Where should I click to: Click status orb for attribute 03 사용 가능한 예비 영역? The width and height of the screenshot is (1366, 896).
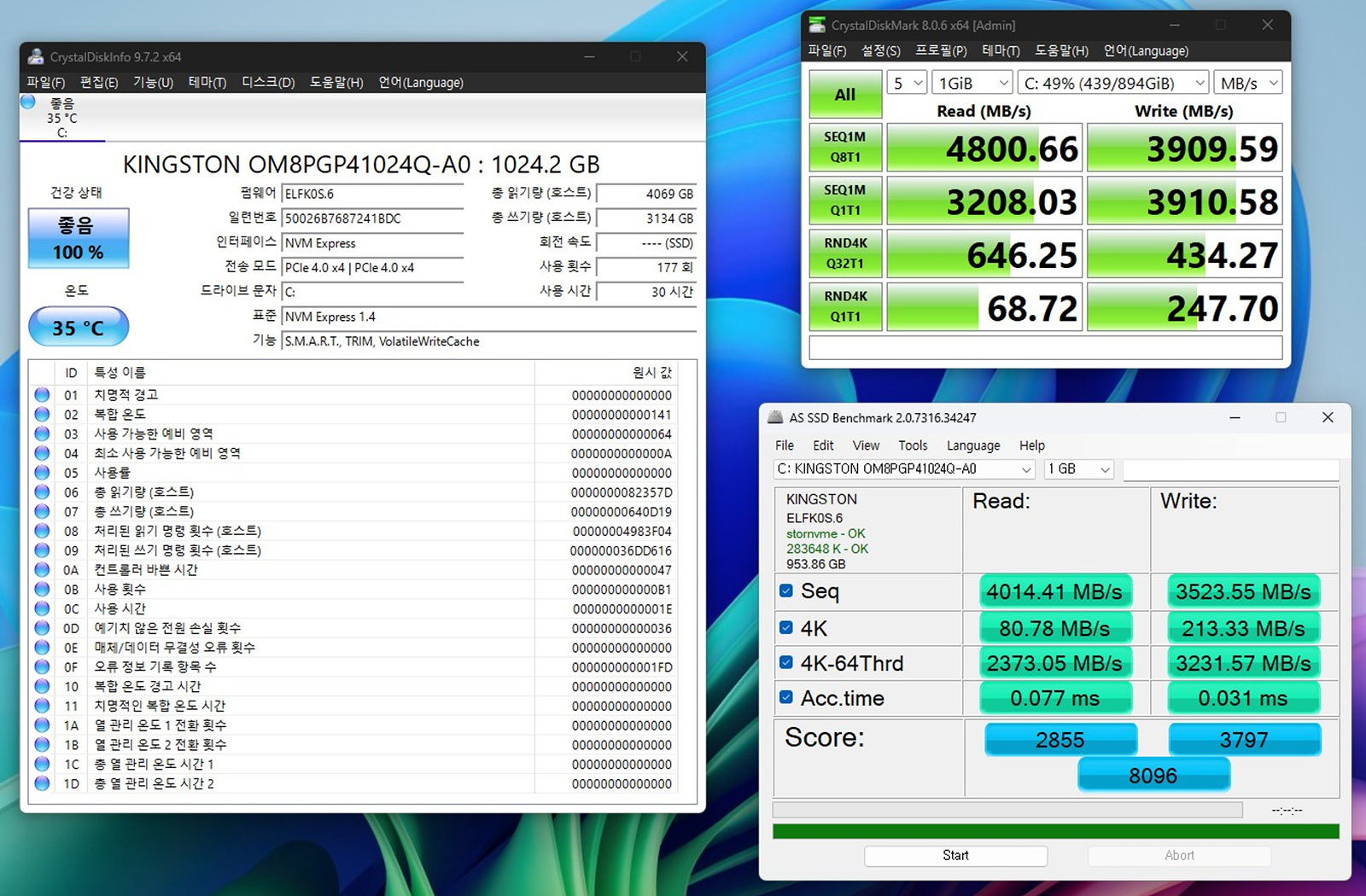tap(42, 433)
